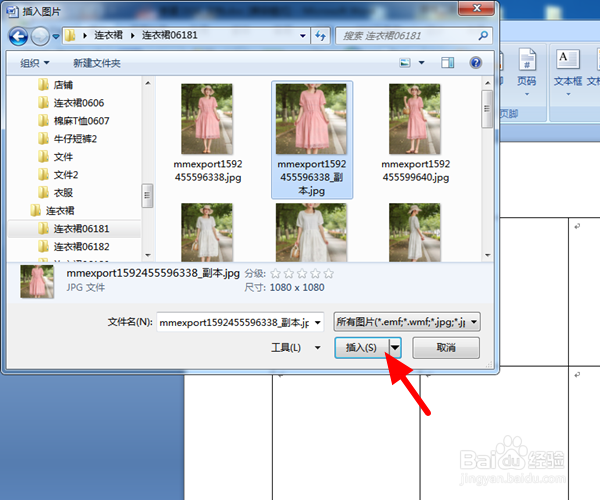Click the magnifier search icon
Image resolution: width=600 pixels, height=500 pixels.
coord(483,36)
